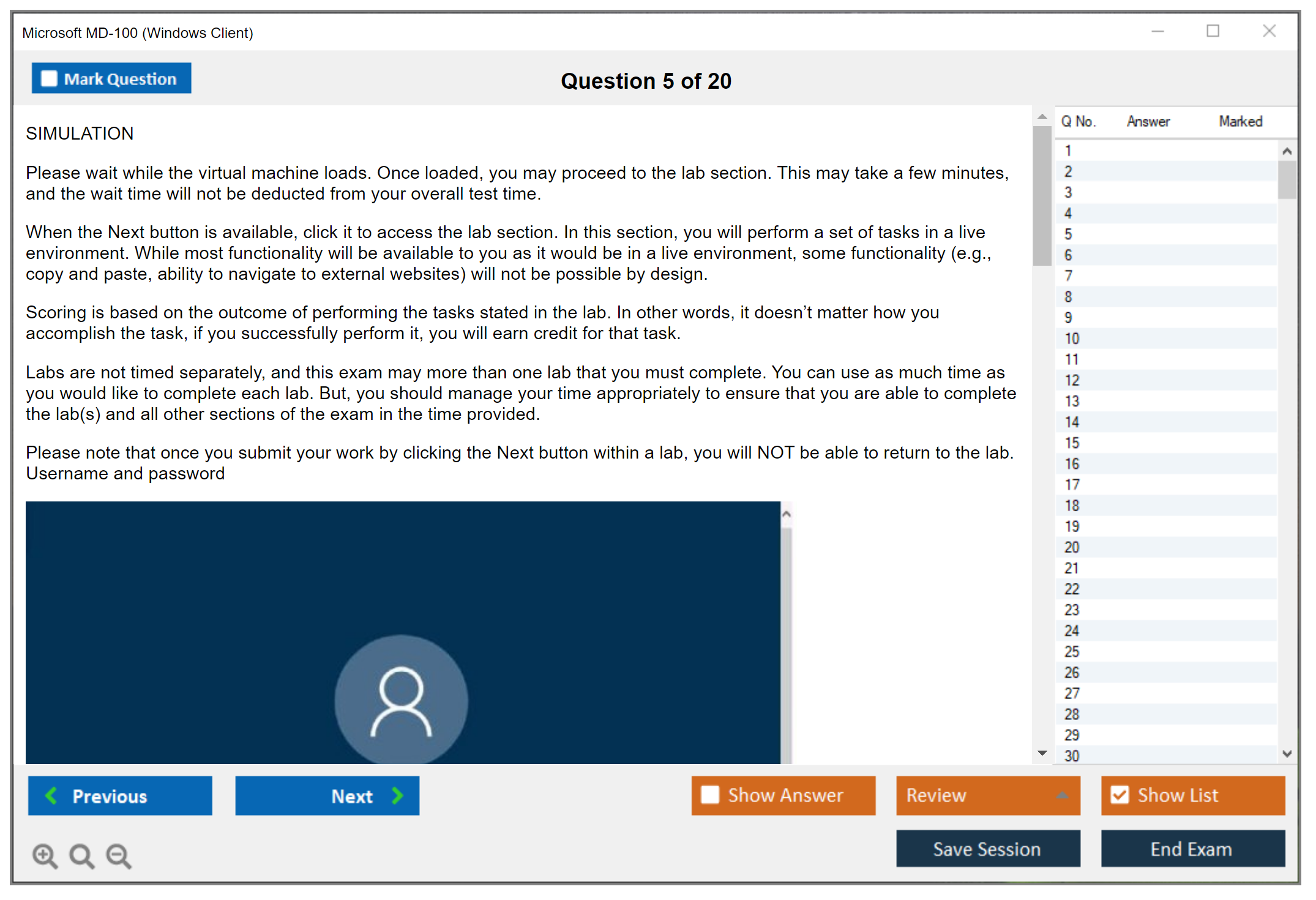Click the question pane vertical scrollbar thumb

(1042, 196)
